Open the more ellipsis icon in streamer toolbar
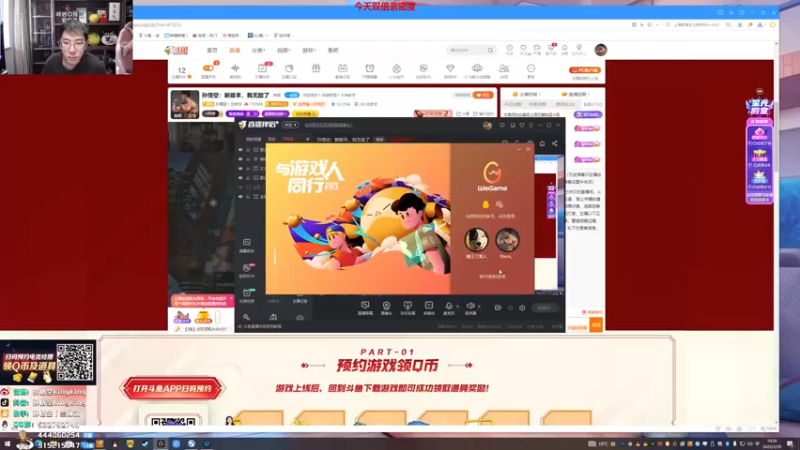Image resolution: width=800 pixels, height=450 pixels. coord(531,68)
